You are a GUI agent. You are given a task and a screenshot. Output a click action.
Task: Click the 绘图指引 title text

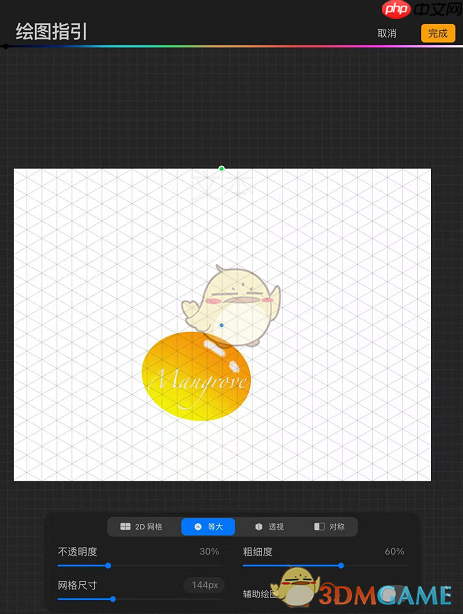51,32
